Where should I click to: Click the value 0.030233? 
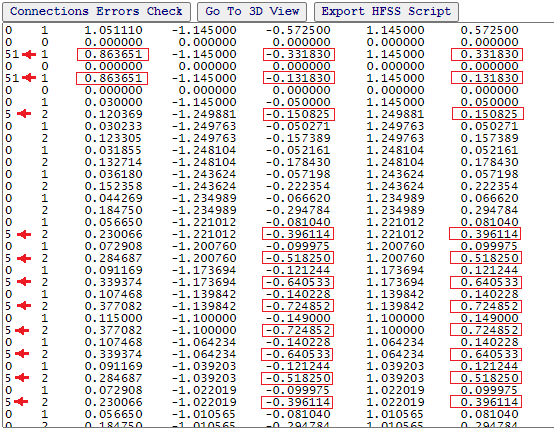(x=113, y=126)
